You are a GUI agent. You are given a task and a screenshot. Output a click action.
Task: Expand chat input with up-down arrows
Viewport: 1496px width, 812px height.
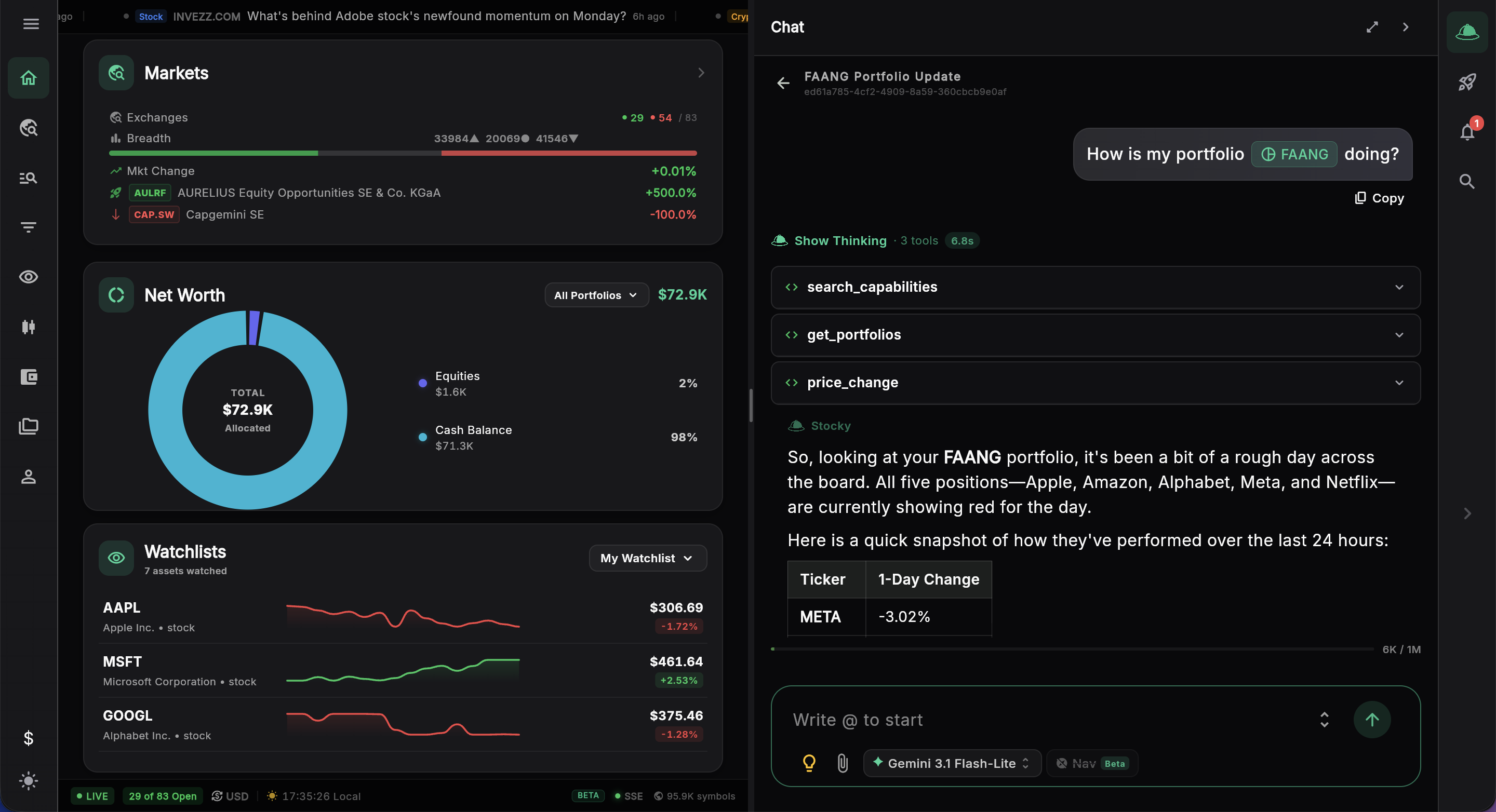[1325, 720]
